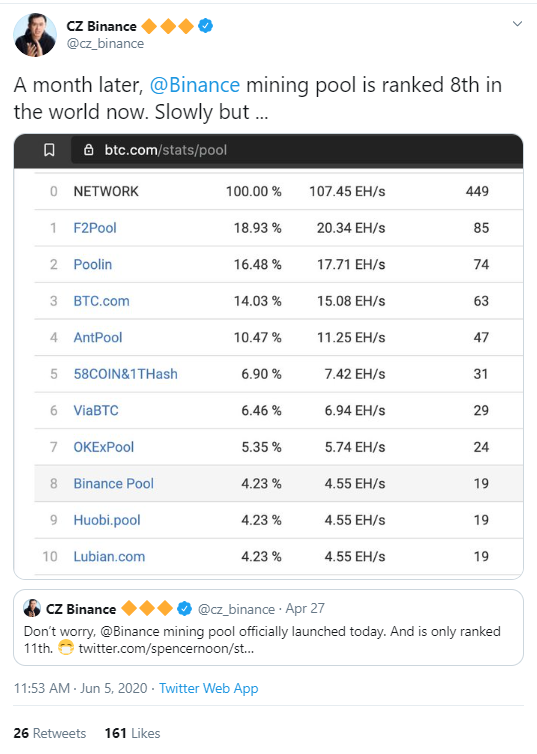
Task: Open the @Binance mention link
Action: tap(195, 85)
